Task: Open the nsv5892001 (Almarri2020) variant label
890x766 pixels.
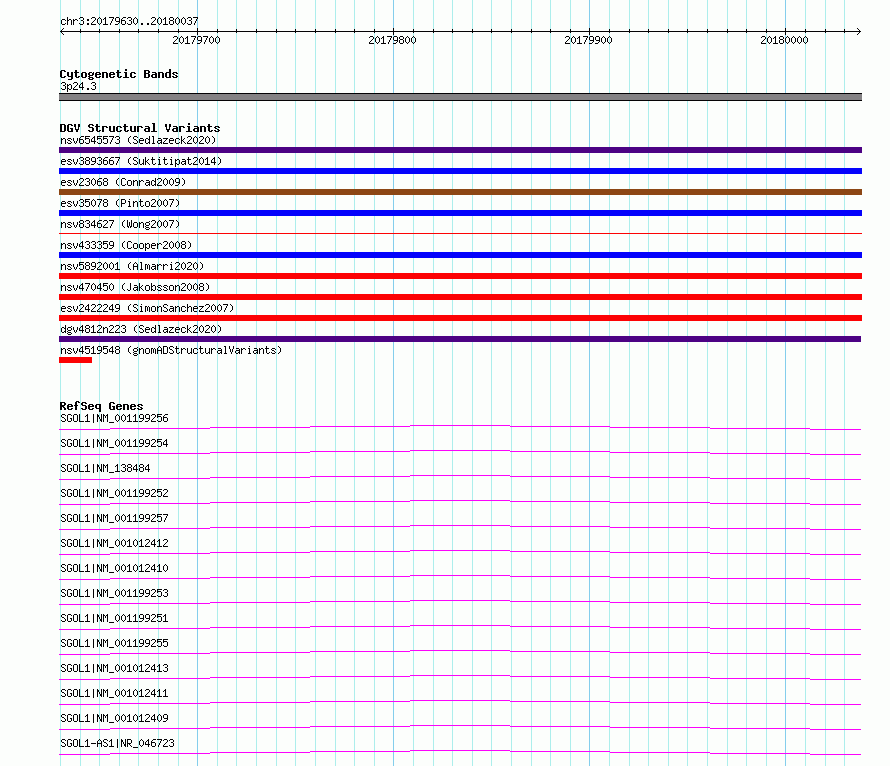Action: [132, 266]
